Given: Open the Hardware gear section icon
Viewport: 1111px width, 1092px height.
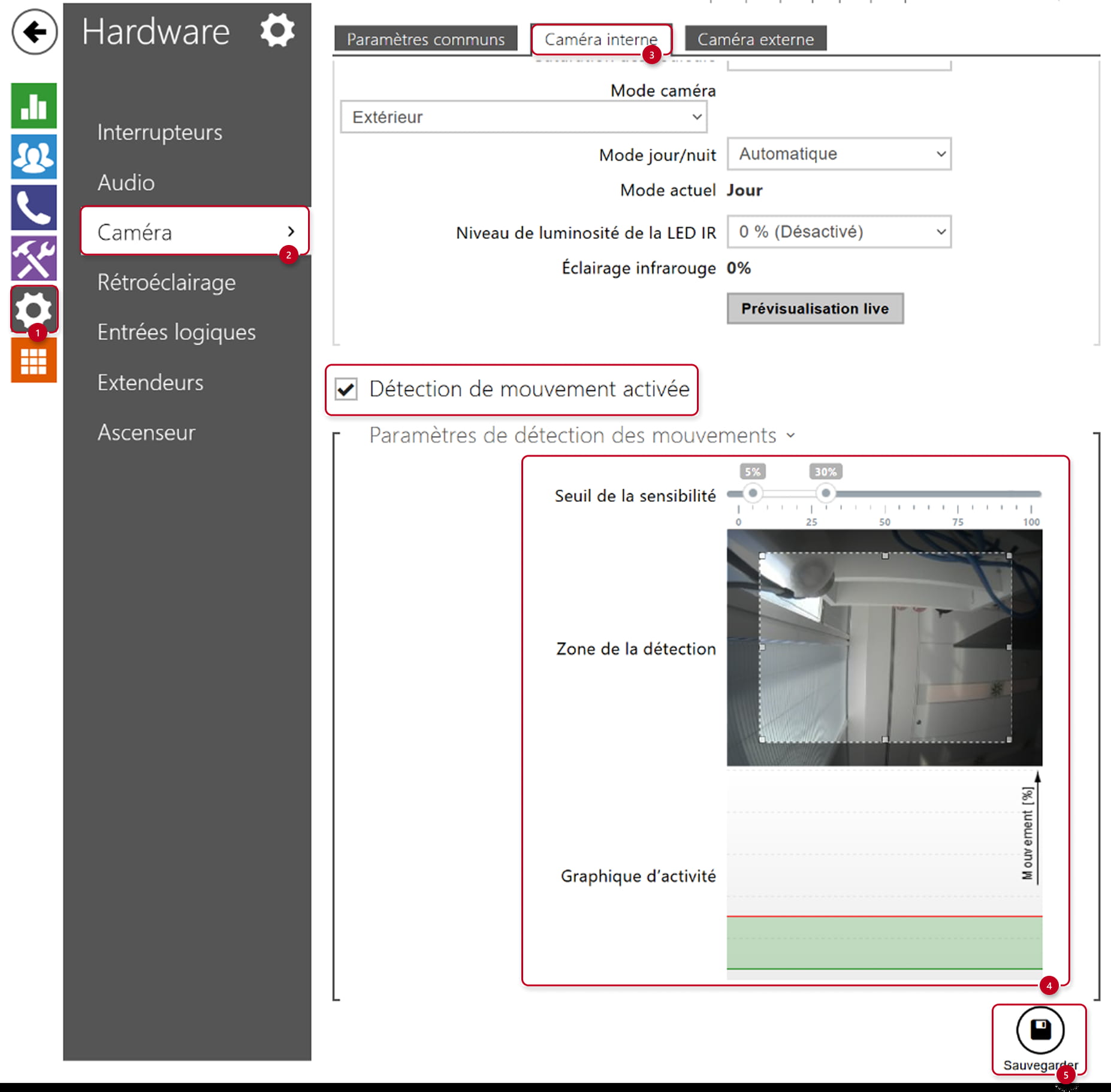Looking at the screenshot, I should (34, 309).
